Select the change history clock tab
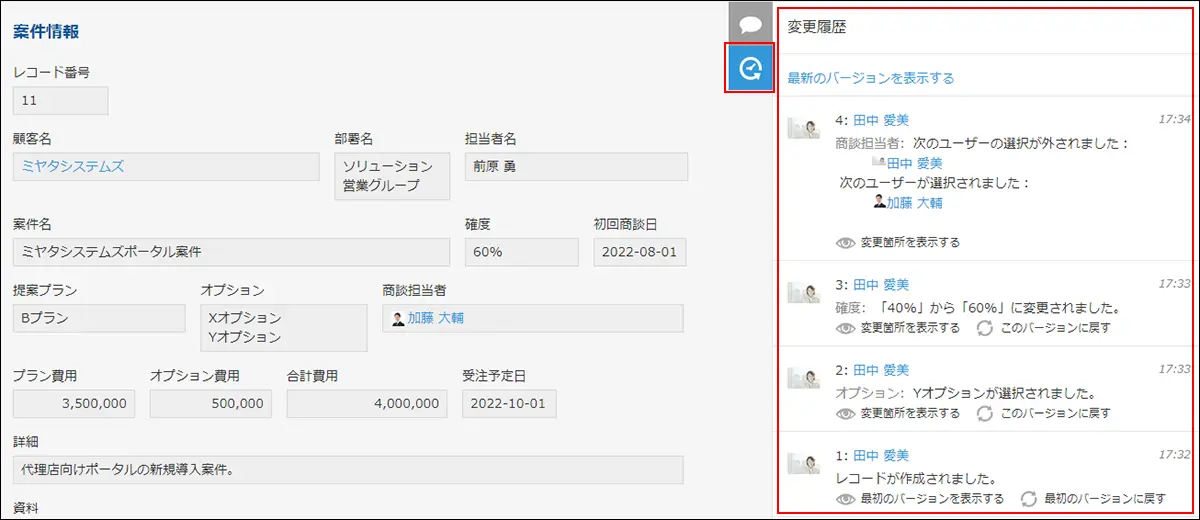This screenshot has height=520, width=1200. coord(750,68)
